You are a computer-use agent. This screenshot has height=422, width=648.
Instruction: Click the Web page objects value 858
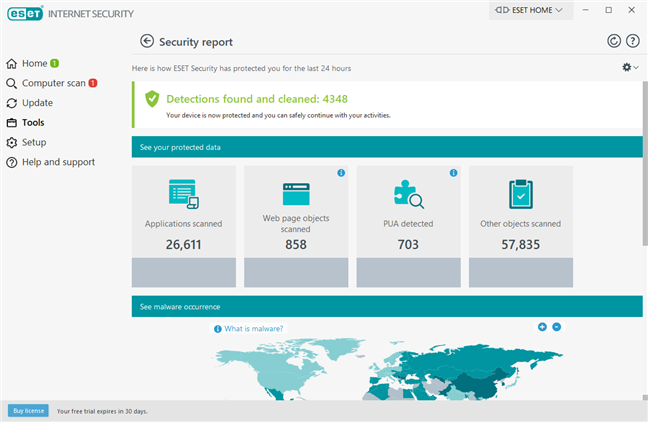click(x=296, y=245)
